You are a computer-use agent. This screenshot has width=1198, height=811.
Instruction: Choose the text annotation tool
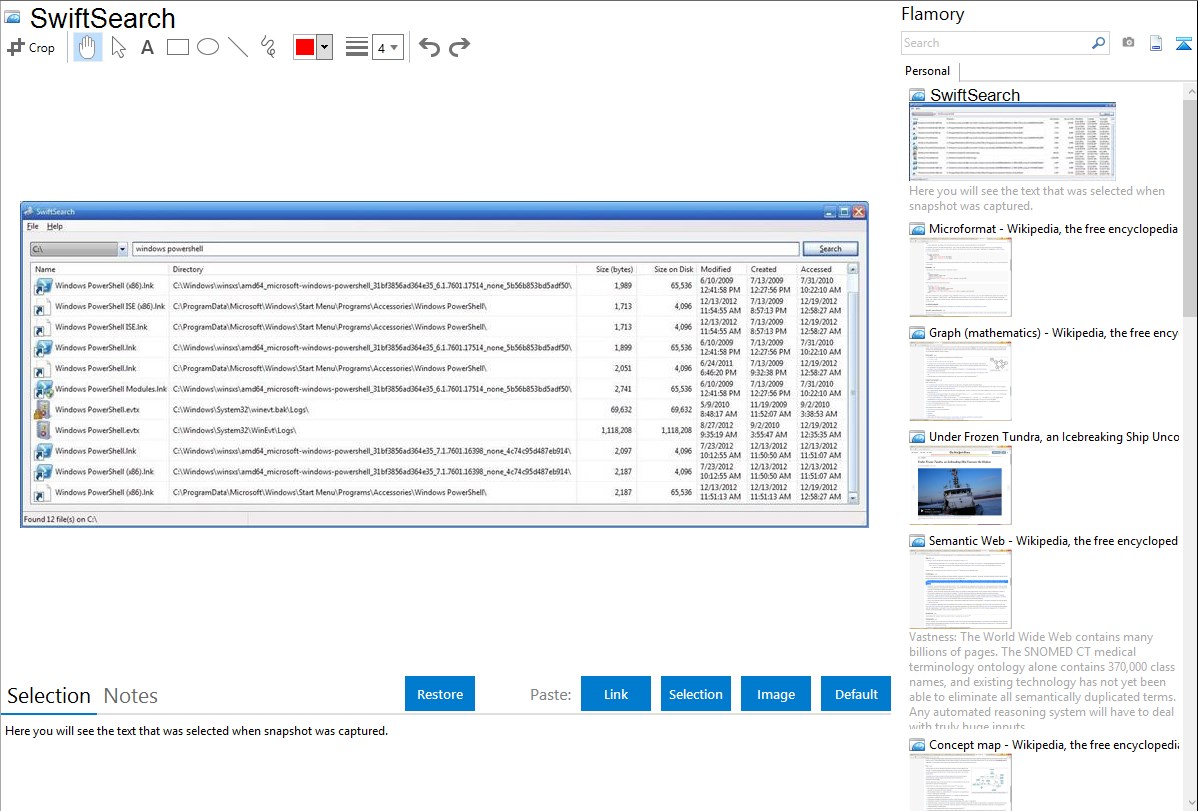(147, 47)
